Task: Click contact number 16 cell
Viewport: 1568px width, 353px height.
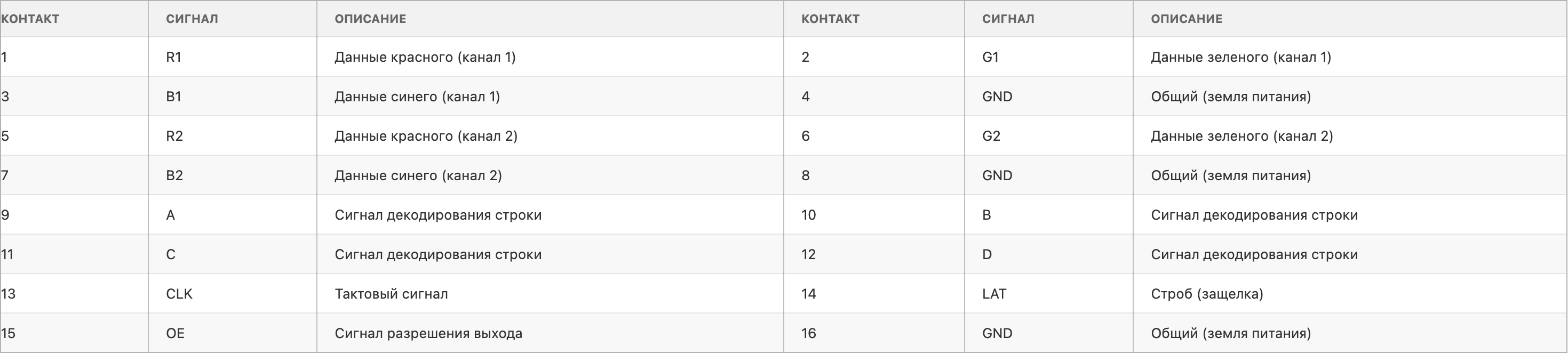Action: tap(808, 333)
